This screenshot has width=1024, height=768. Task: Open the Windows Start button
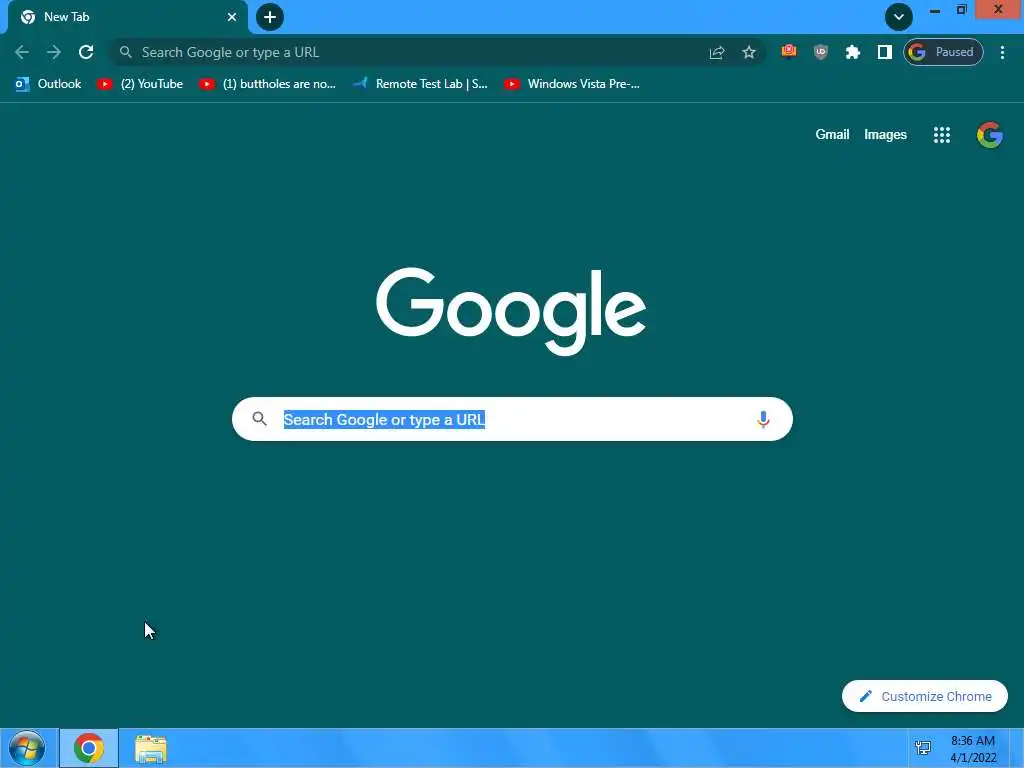tap(27, 748)
